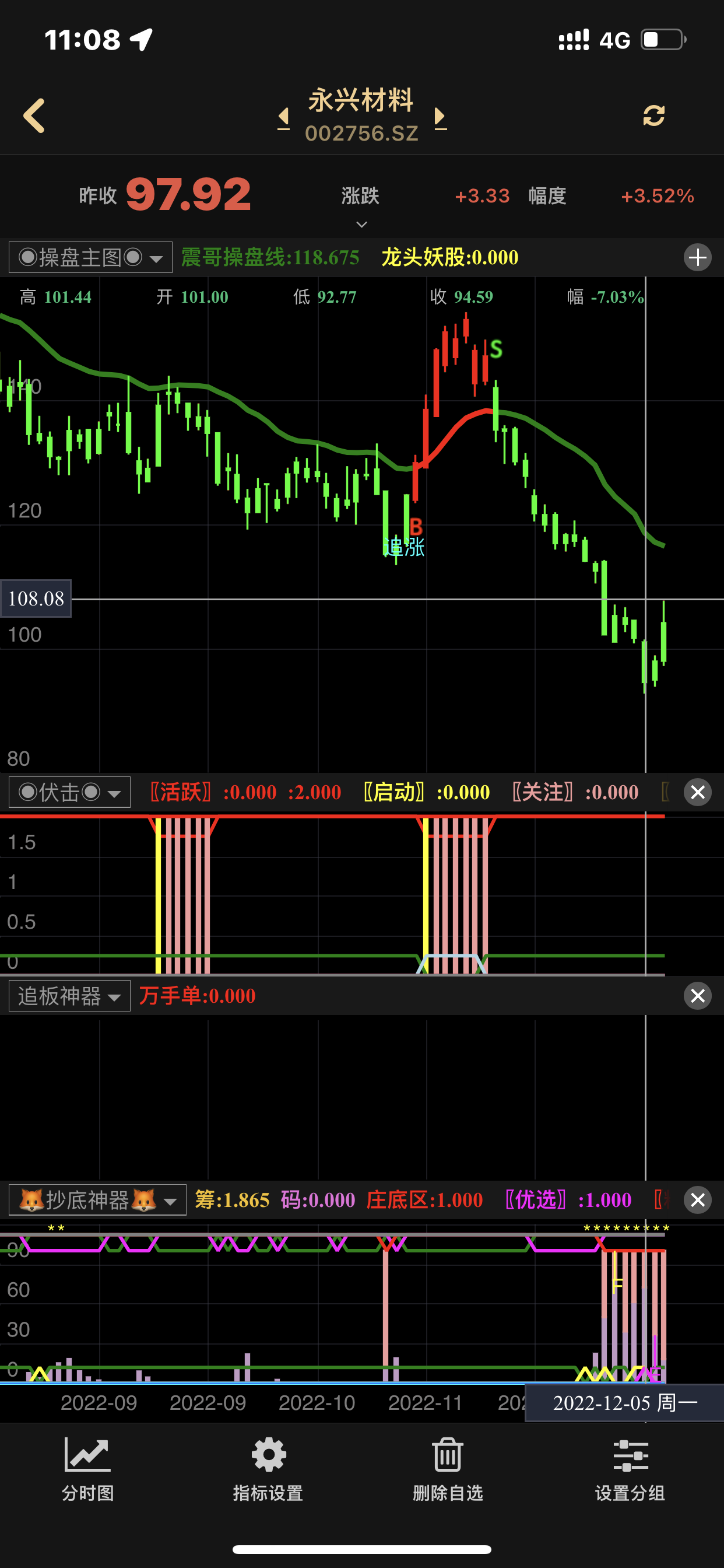Open the 伏击 indicator dropdown
This screenshot has height=1568, width=724.
pos(69,792)
